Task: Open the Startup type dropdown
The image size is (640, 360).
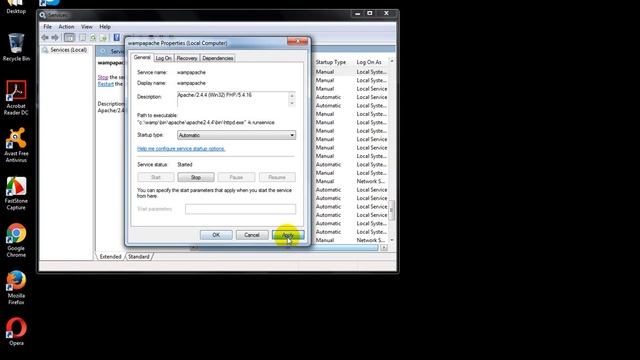Action: (x=236, y=135)
